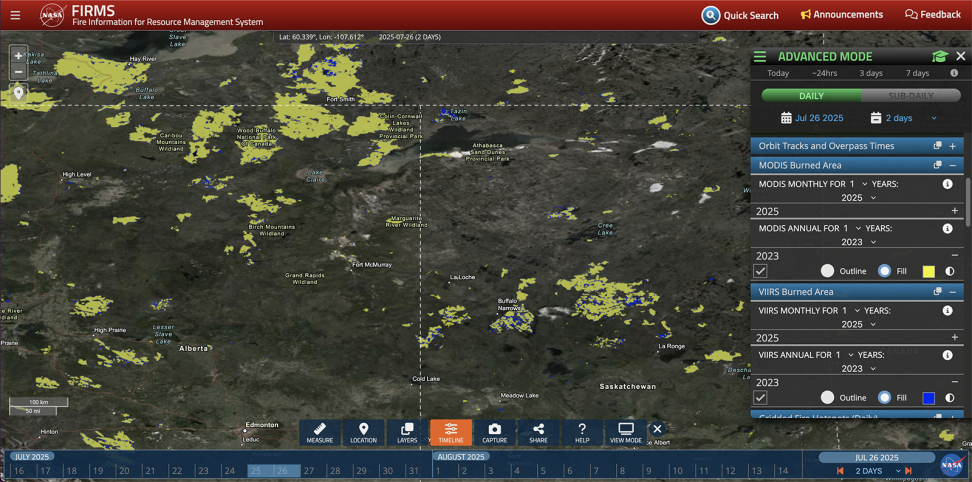Open the Capture camera tool

coord(495,432)
